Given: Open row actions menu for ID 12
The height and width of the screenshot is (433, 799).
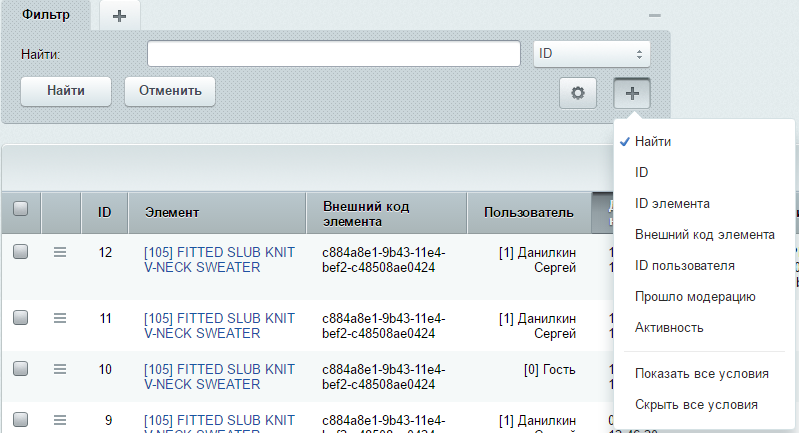Looking at the screenshot, I should 60,252.
